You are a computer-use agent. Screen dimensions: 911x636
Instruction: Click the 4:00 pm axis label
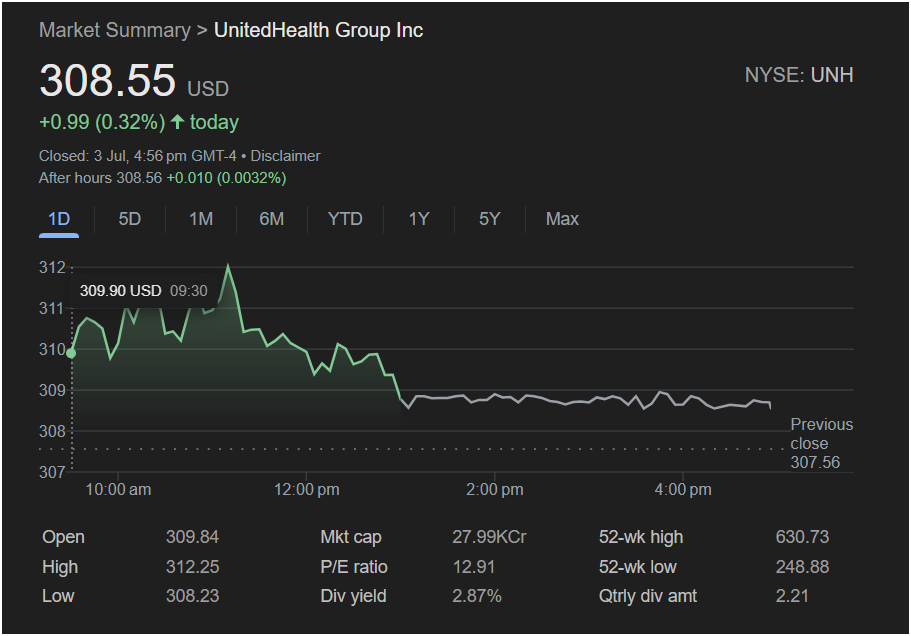pyautogui.click(x=683, y=490)
